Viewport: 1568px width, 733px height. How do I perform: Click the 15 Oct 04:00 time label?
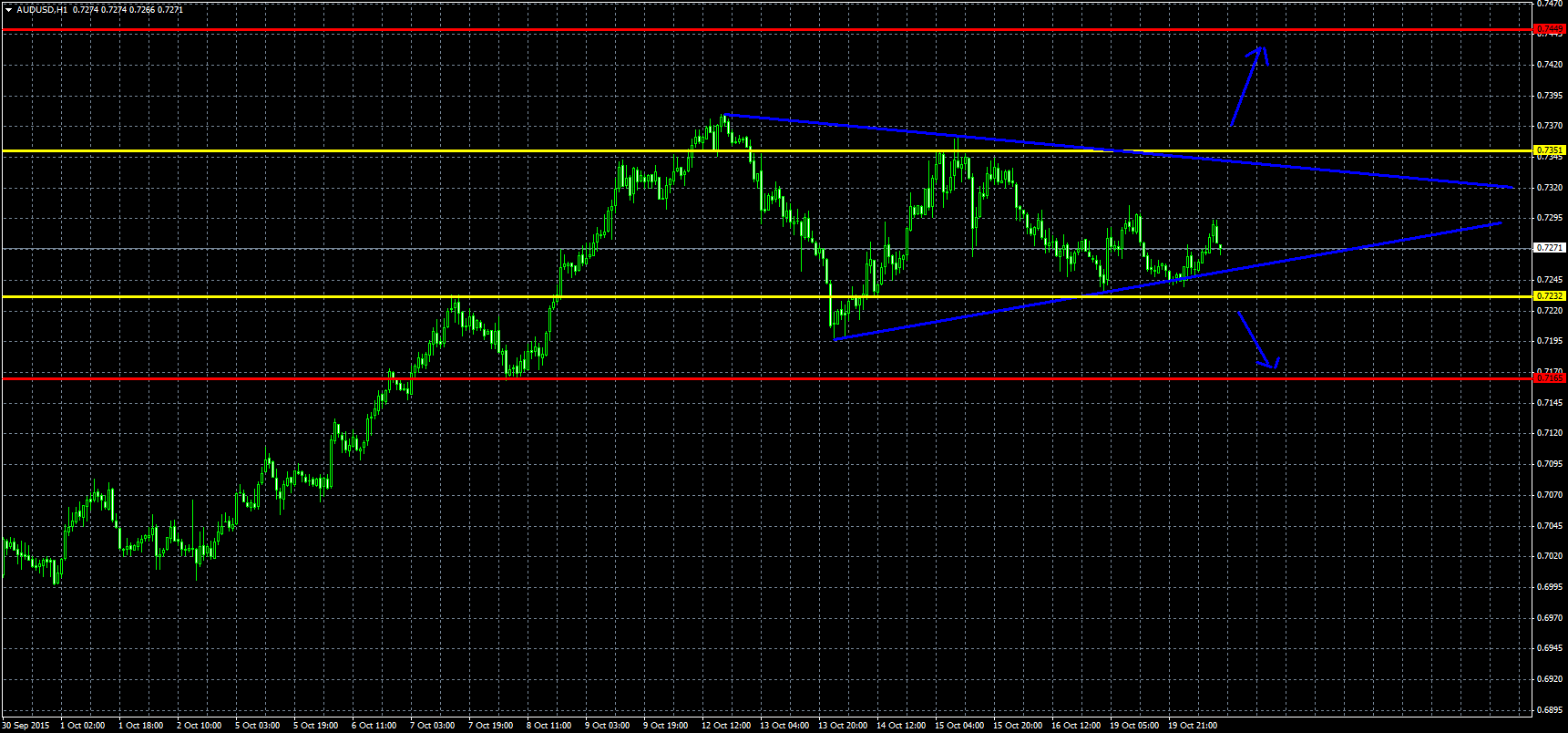click(x=959, y=726)
